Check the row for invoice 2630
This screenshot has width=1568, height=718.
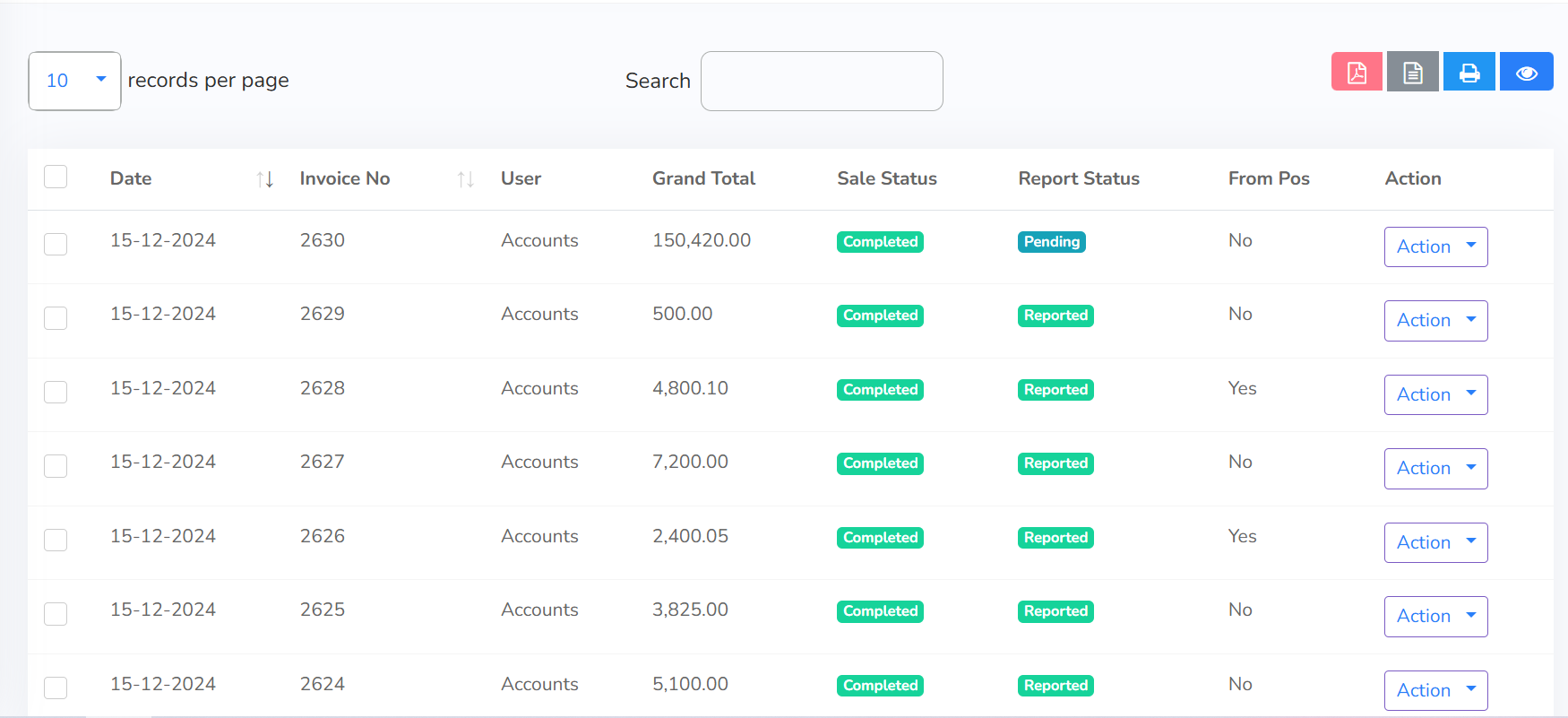[56, 244]
